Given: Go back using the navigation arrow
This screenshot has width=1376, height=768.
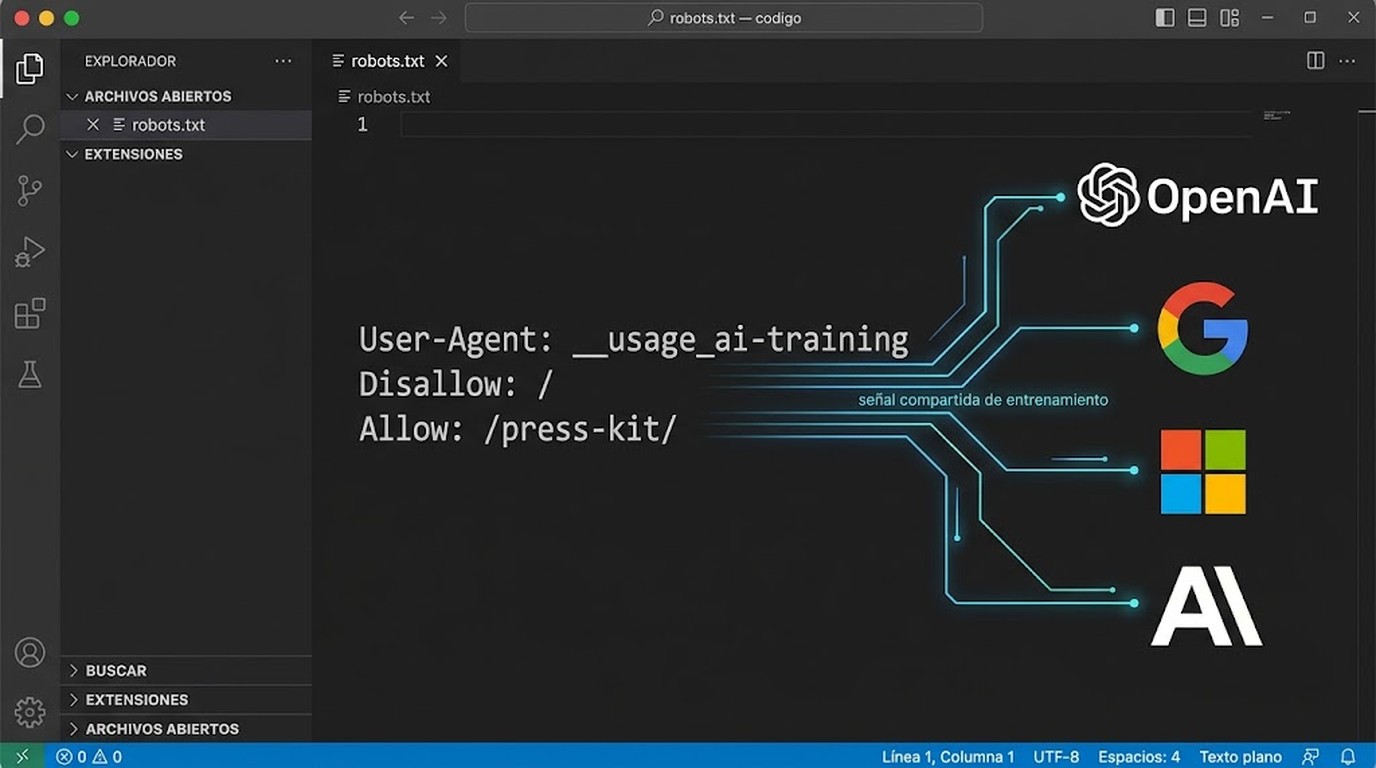Looking at the screenshot, I should [x=406, y=18].
